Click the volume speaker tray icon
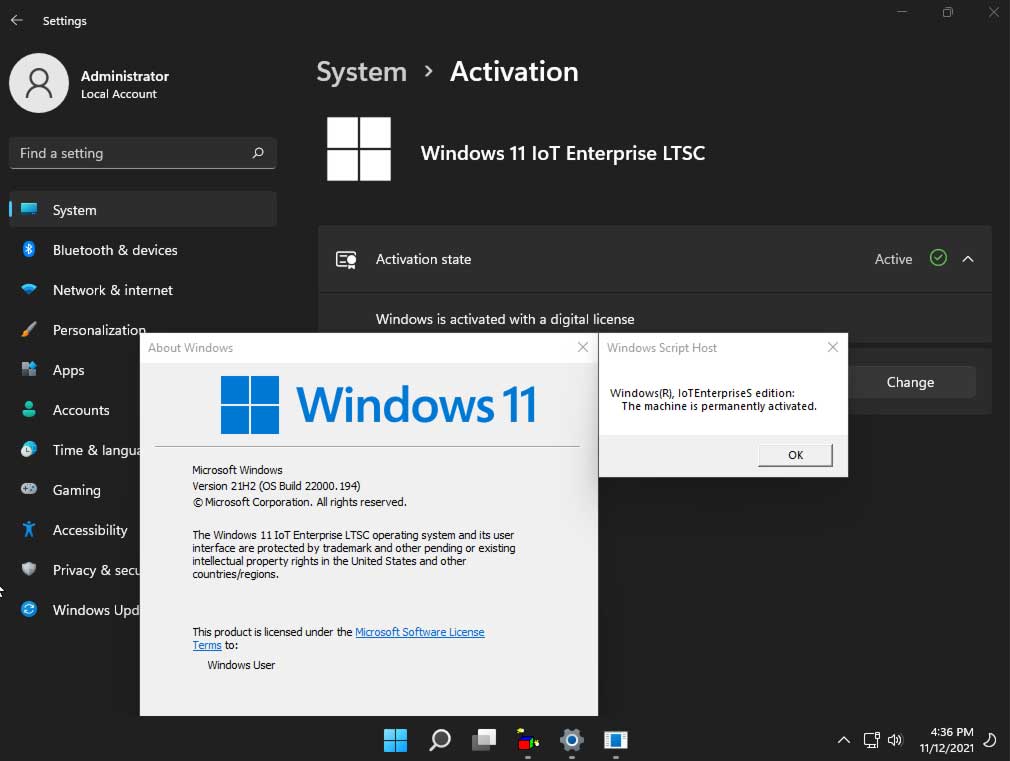This screenshot has width=1010, height=761. 895,740
